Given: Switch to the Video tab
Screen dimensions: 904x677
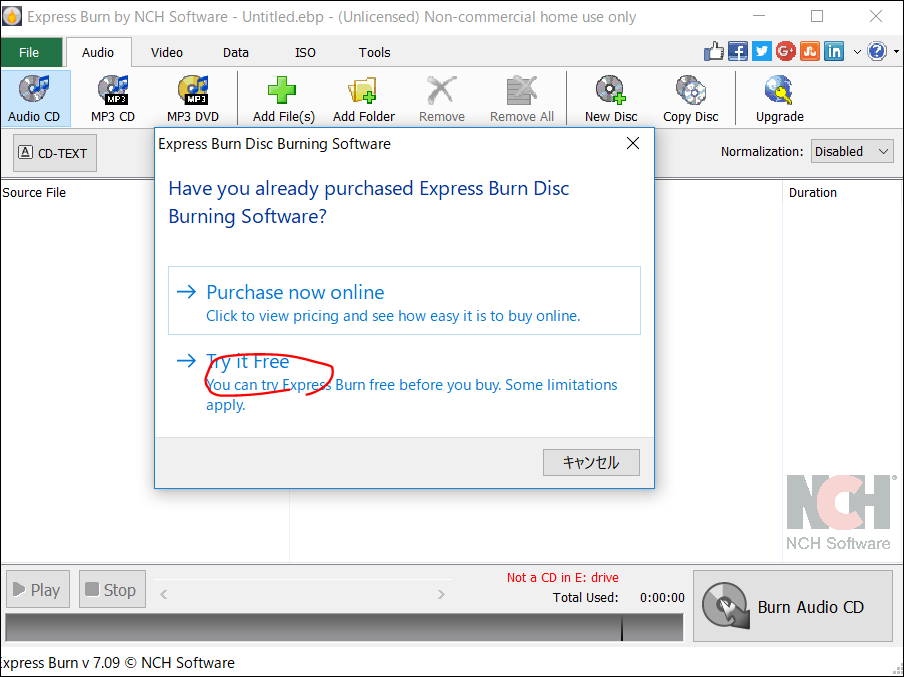Looking at the screenshot, I should click(167, 52).
